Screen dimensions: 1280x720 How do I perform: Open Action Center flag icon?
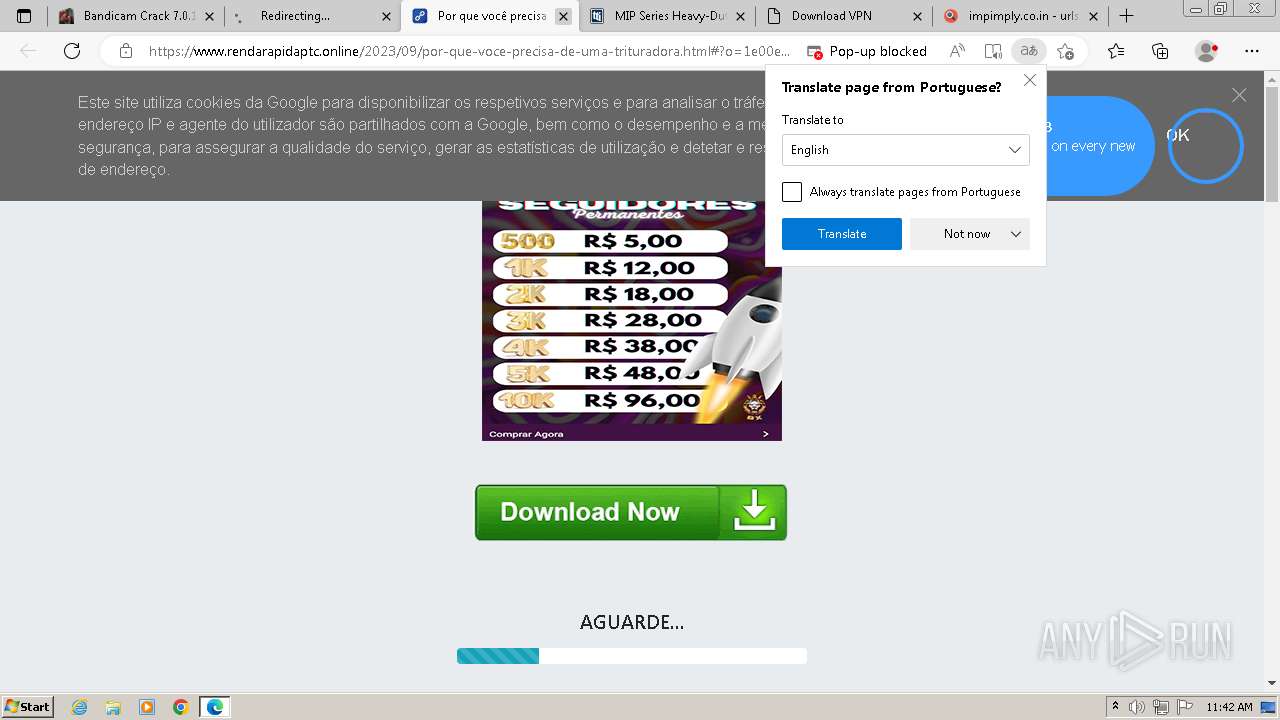tap(1183, 707)
